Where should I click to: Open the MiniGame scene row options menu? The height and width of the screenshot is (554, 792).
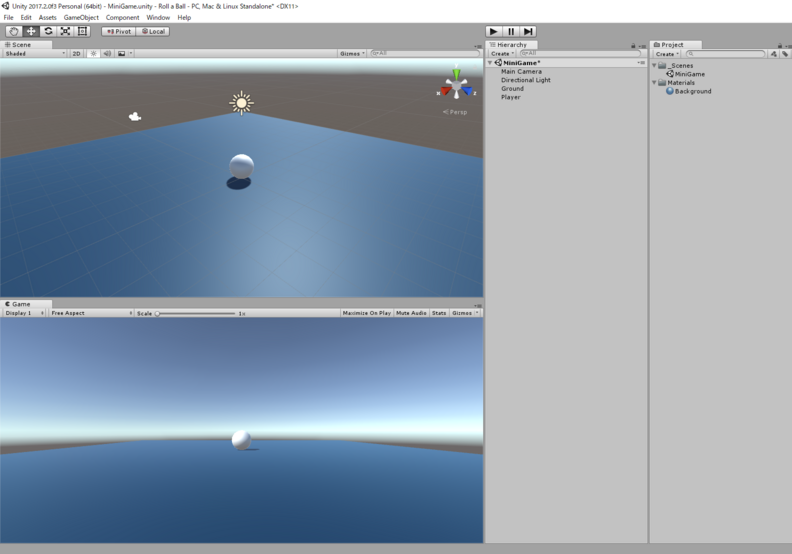[x=641, y=63]
